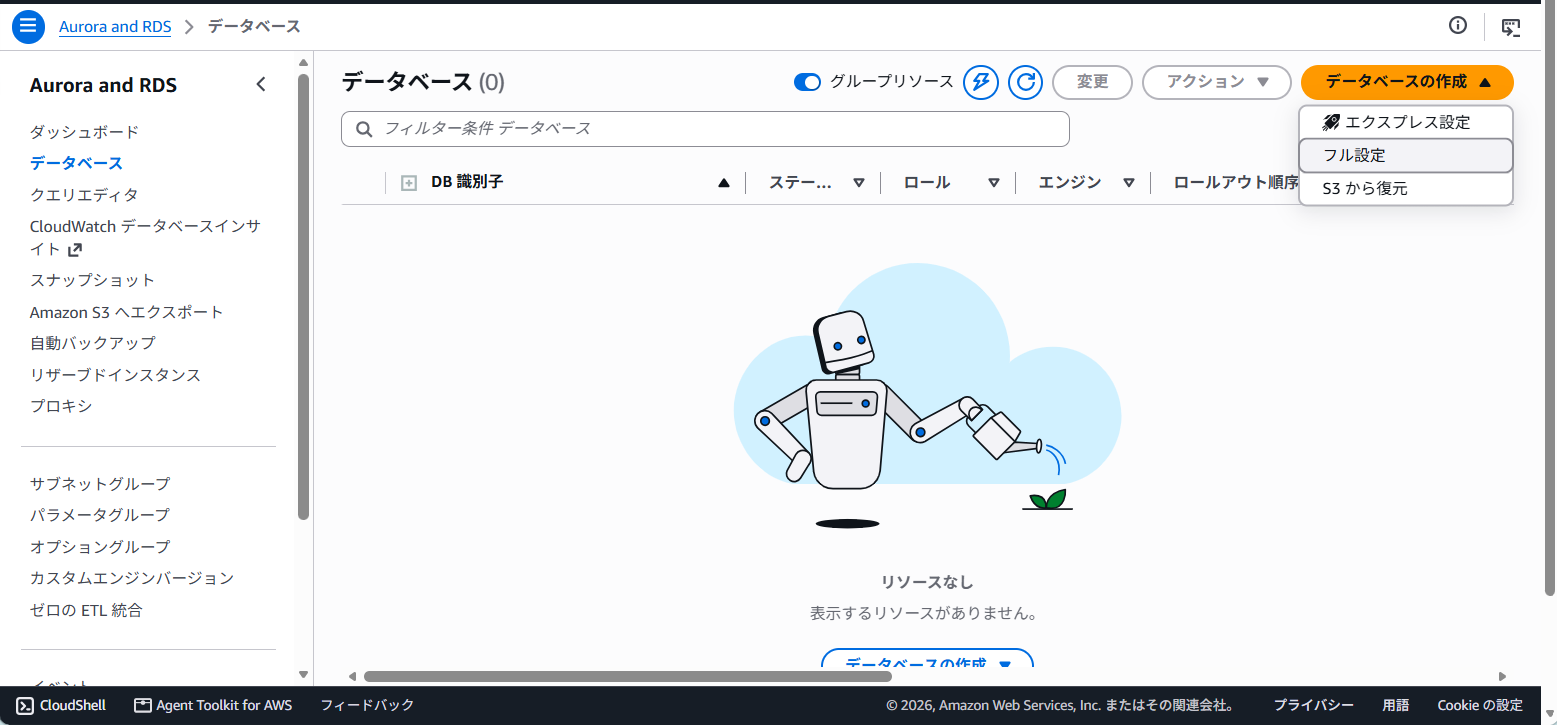The width and height of the screenshot is (1557, 725).
Task: Open the CloudShell terminal icon in top-right corner
Action: [1511, 27]
